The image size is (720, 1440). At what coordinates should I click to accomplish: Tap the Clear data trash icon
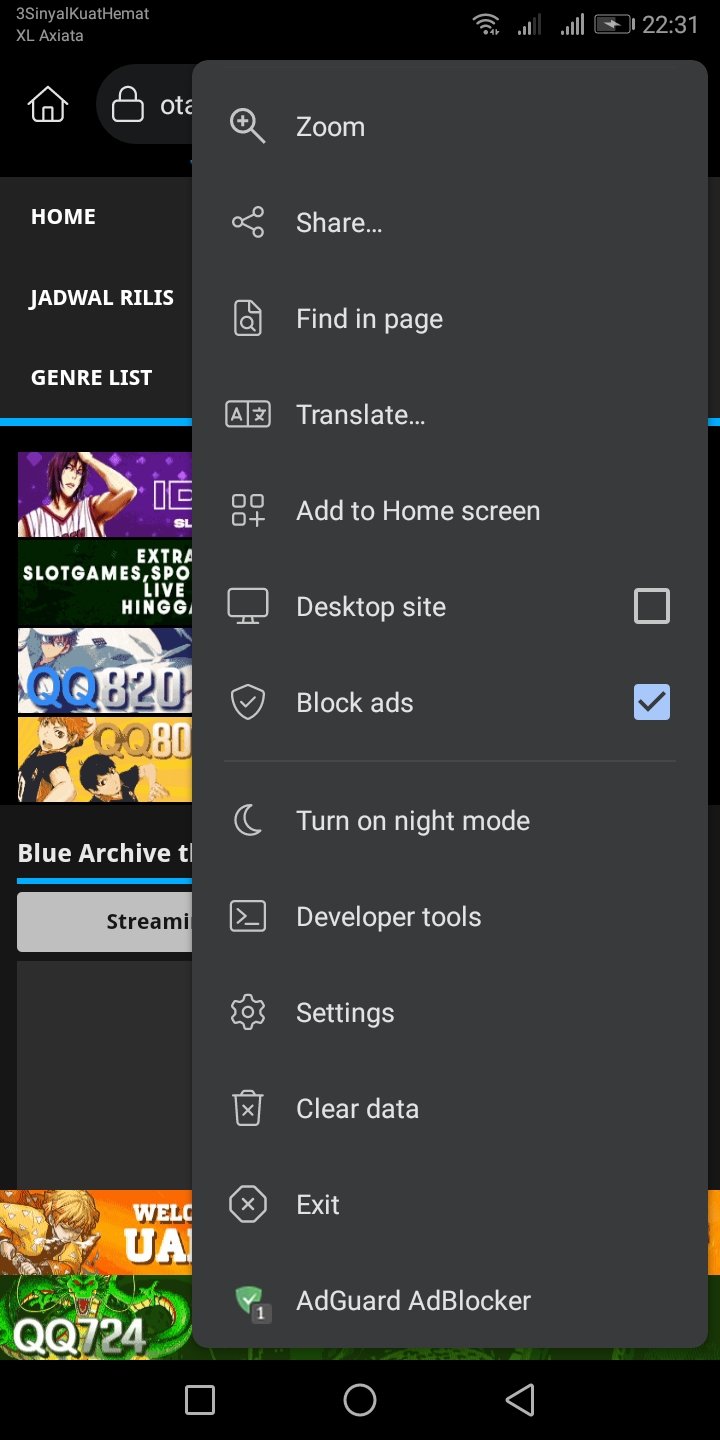pyautogui.click(x=247, y=1109)
